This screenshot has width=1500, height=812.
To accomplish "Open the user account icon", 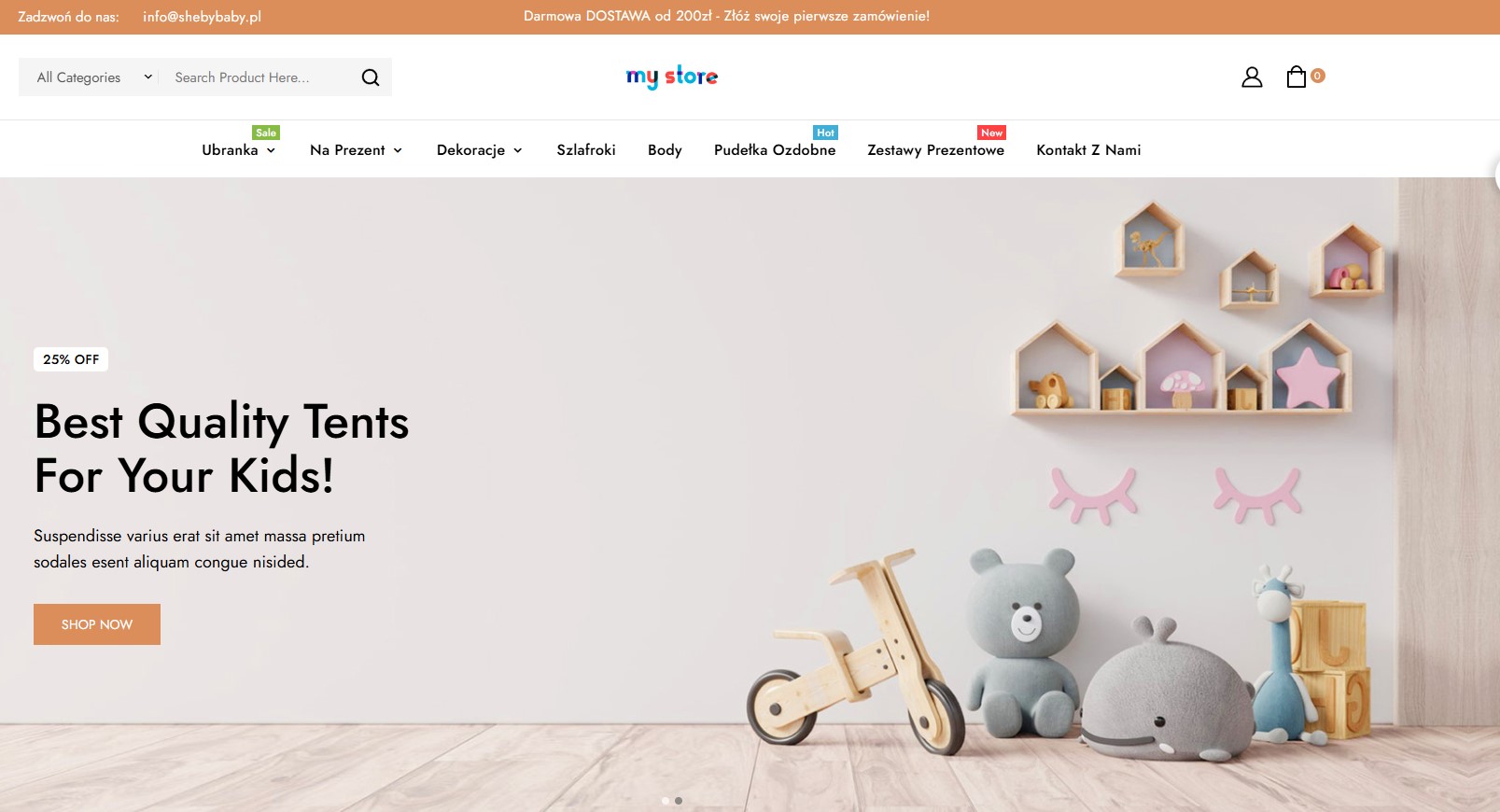I will [1252, 77].
